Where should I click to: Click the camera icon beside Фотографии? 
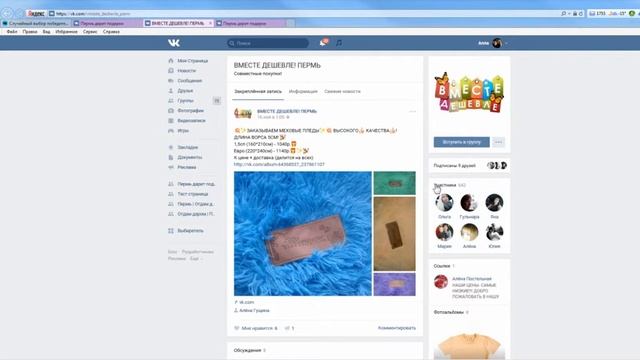point(171,111)
